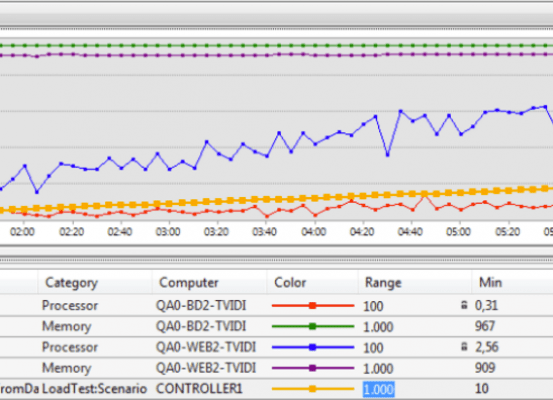
Task: Select the orange CONTROLLER1 color line
Action: point(313,389)
